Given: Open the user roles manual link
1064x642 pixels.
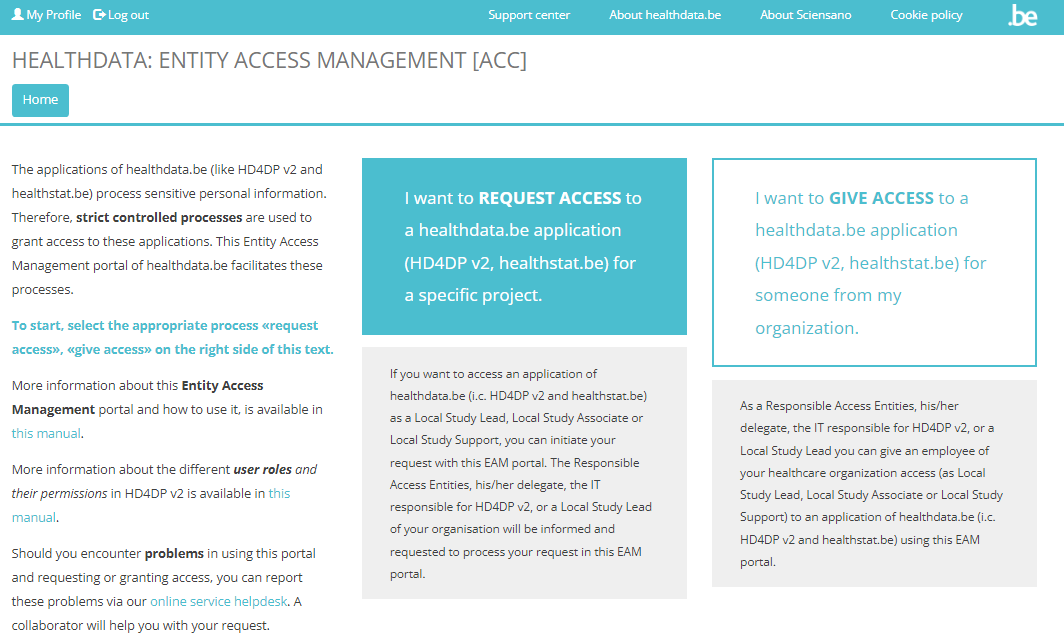Looking at the screenshot, I should (x=279, y=493).
